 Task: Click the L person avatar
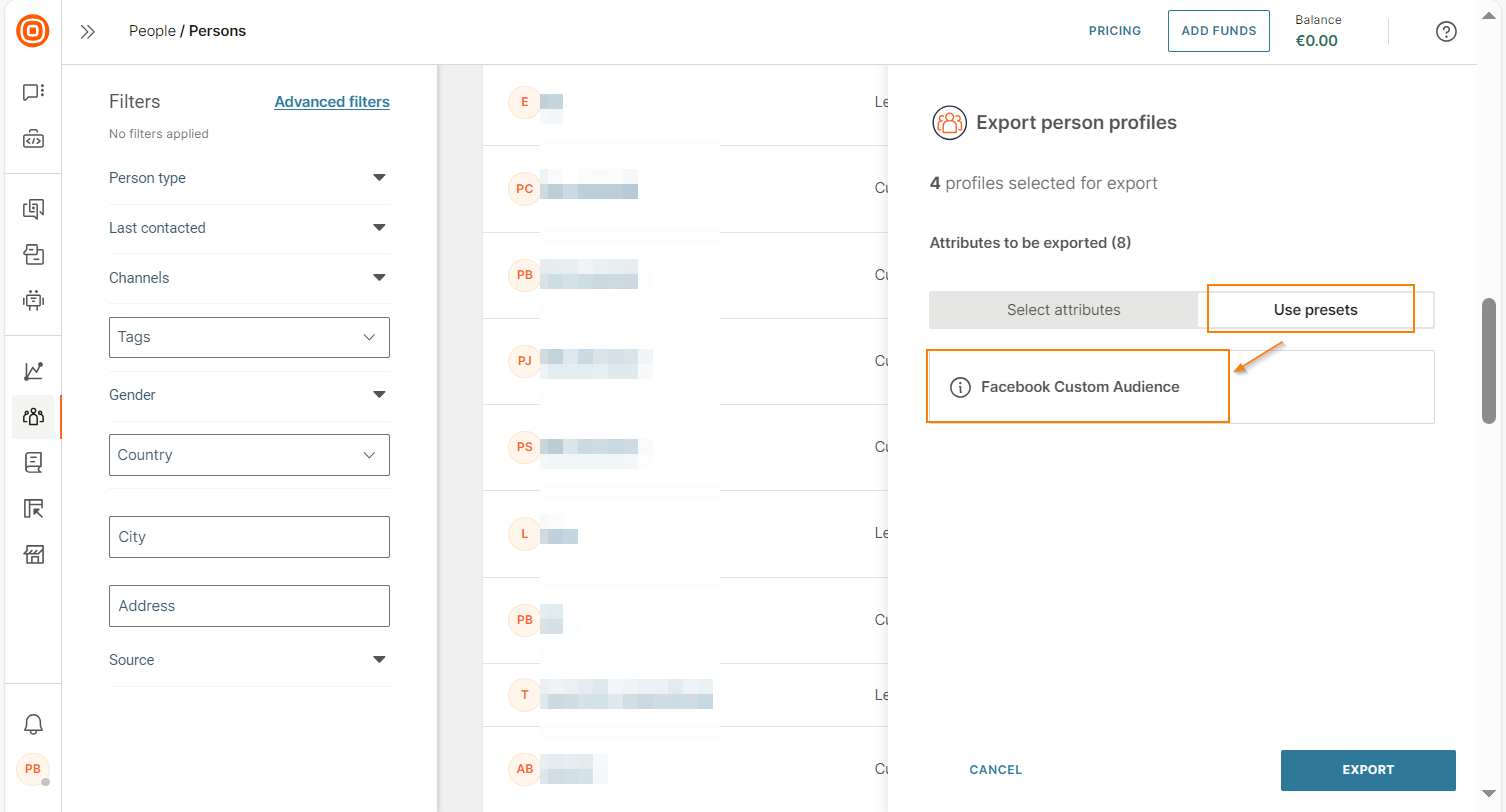point(524,534)
